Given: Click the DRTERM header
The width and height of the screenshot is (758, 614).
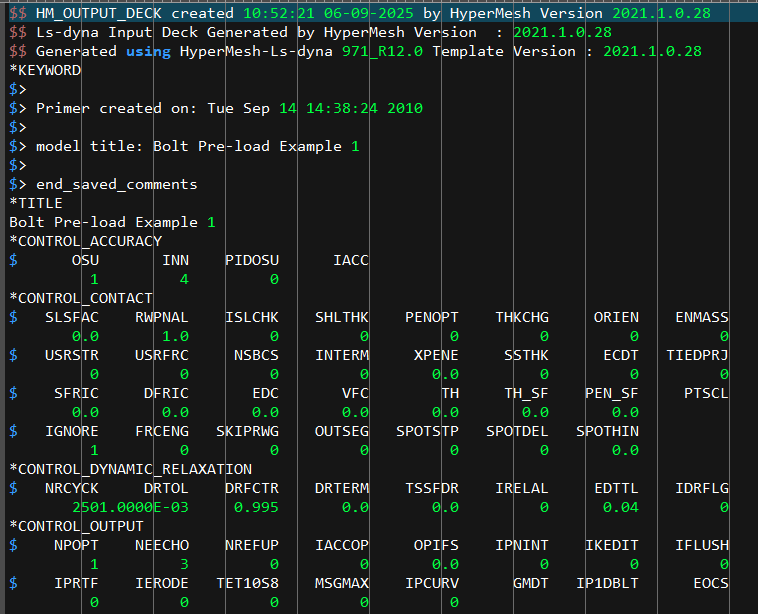Looking at the screenshot, I should click(x=342, y=488).
